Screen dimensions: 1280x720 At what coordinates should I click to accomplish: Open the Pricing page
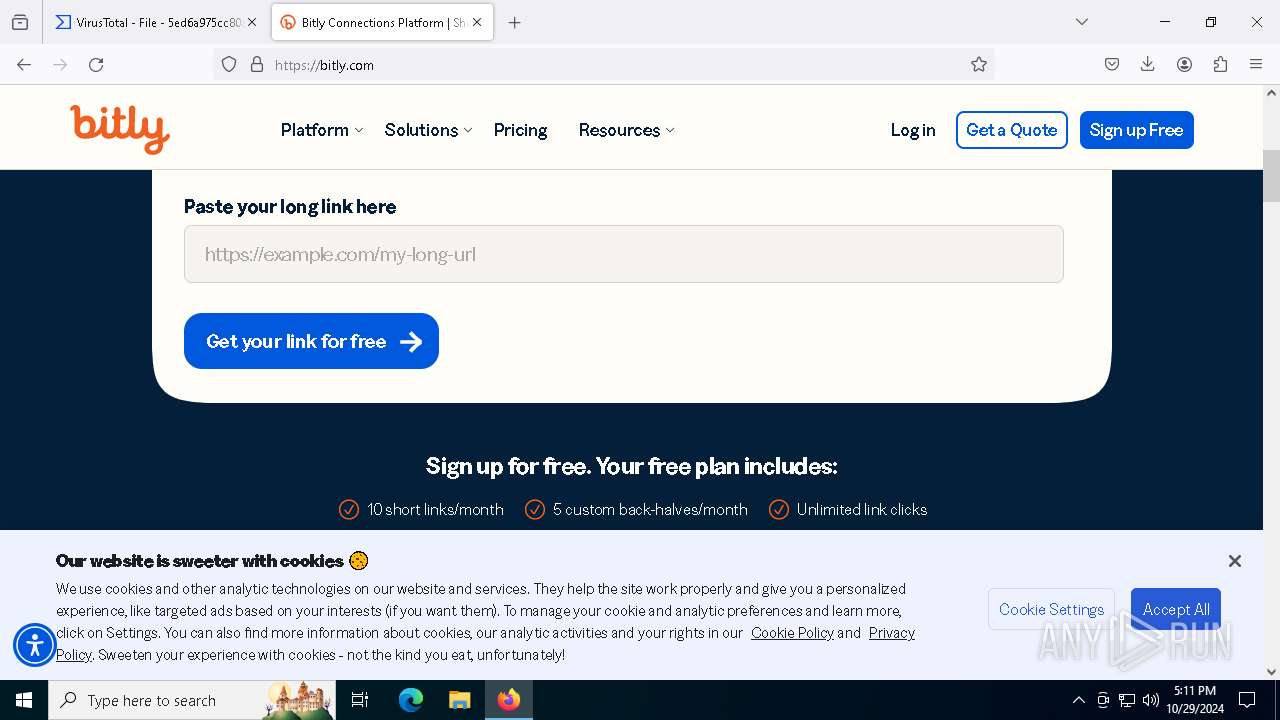pyautogui.click(x=520, y=130)
